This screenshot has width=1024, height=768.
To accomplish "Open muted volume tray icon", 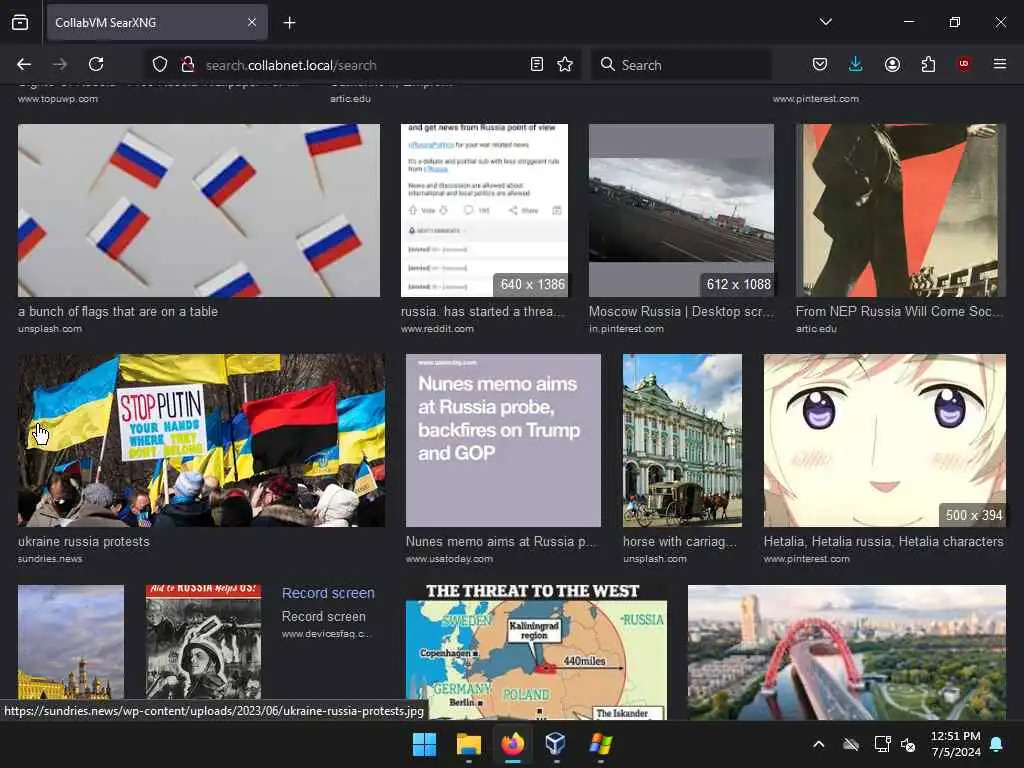I will coord(908,744).
